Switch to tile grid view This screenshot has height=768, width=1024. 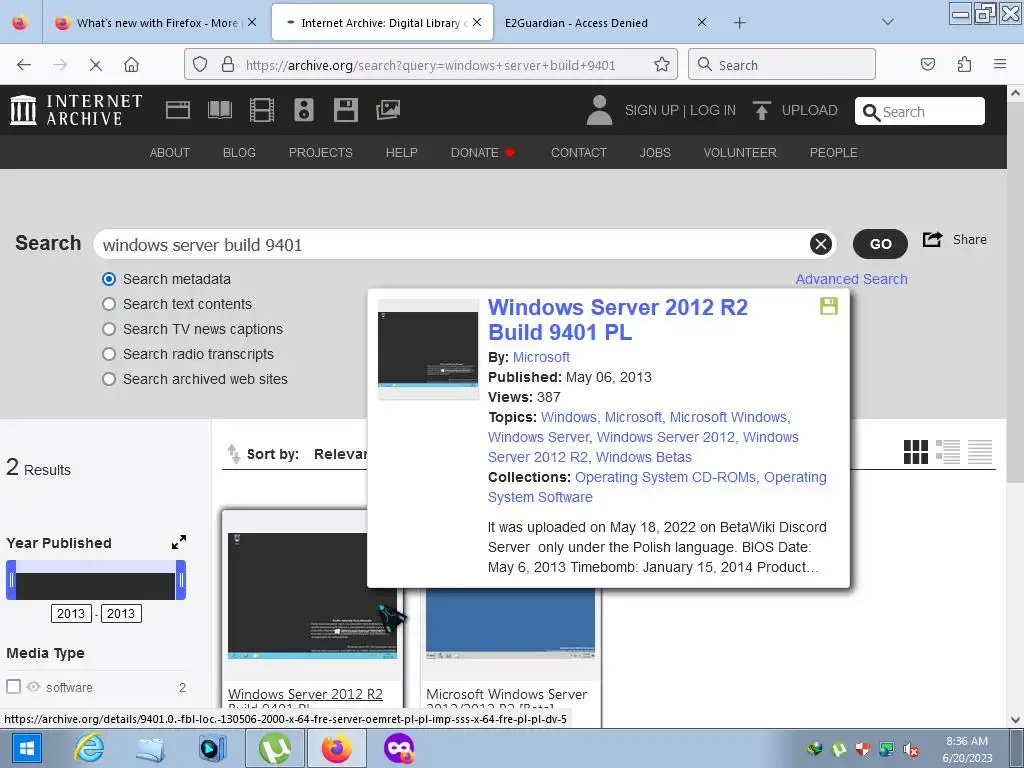pos(916,451)
